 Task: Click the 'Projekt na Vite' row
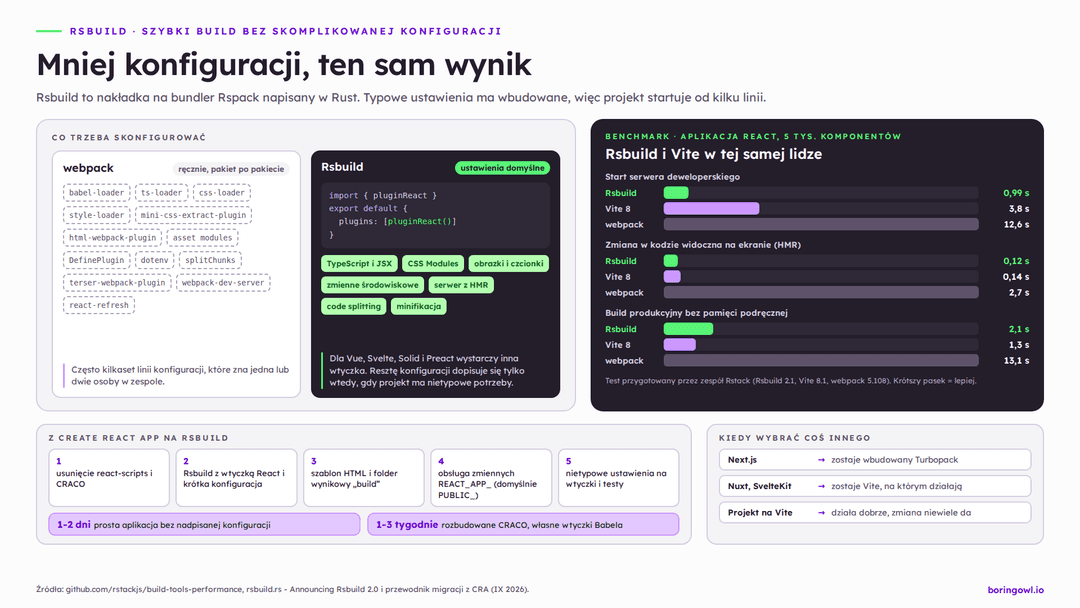point(875,512)
